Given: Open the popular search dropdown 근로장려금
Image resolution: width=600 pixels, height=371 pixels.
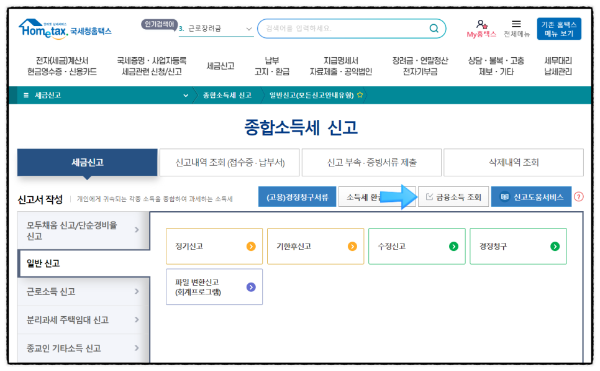Looking at the screenshot, I should pos(216,29).
